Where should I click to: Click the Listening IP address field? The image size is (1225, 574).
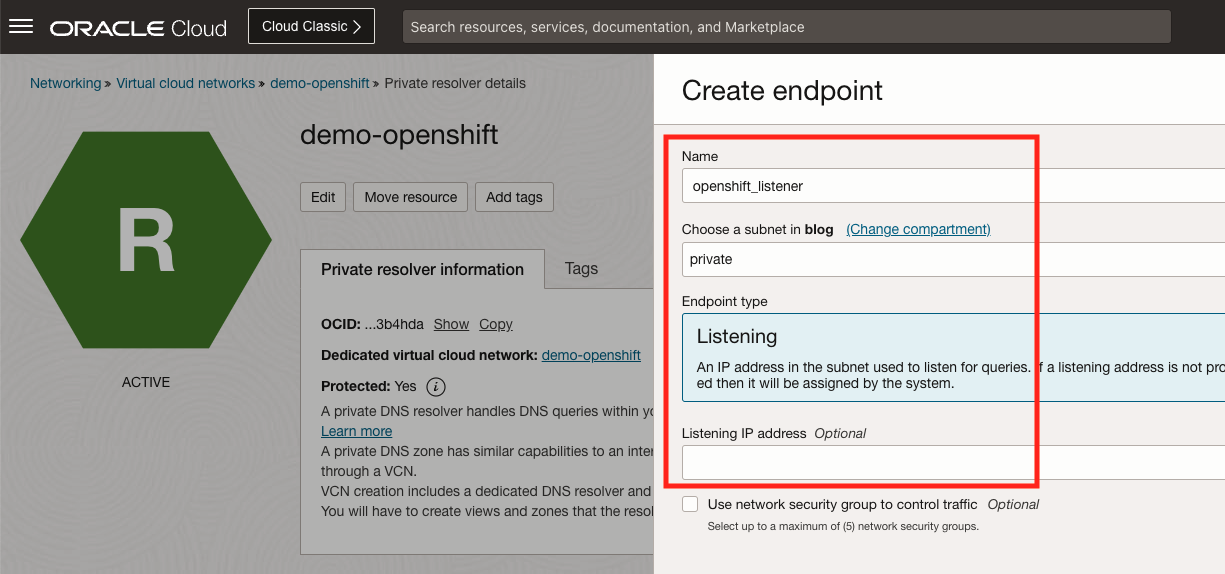953,463
